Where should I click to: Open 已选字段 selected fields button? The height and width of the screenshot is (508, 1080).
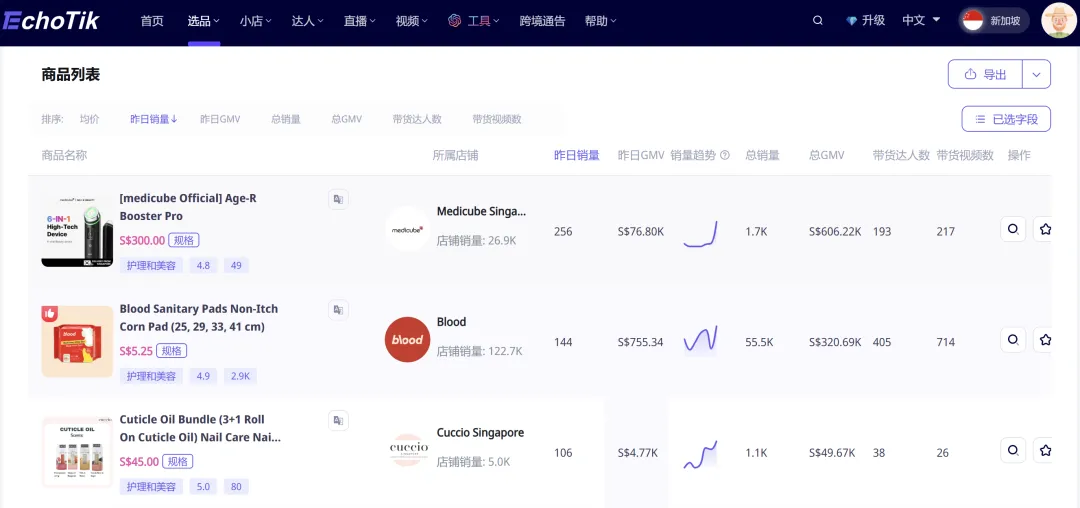click(x=1006, y=119)
